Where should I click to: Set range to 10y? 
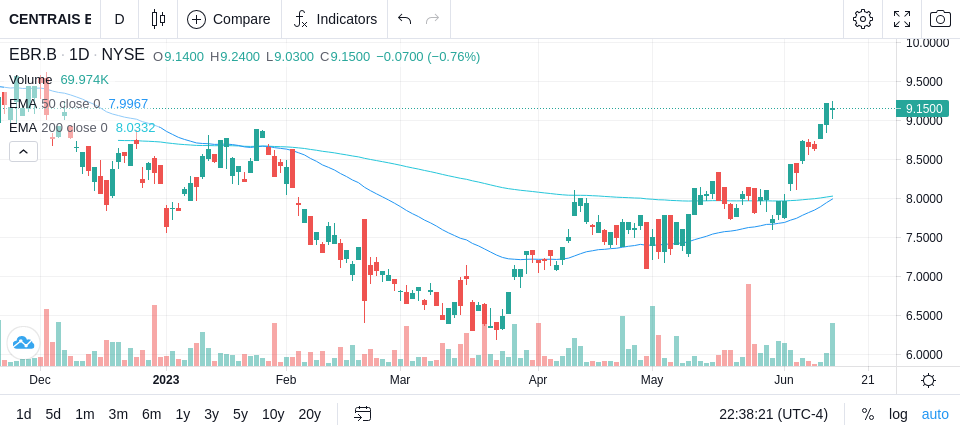[x=272, y=414]
